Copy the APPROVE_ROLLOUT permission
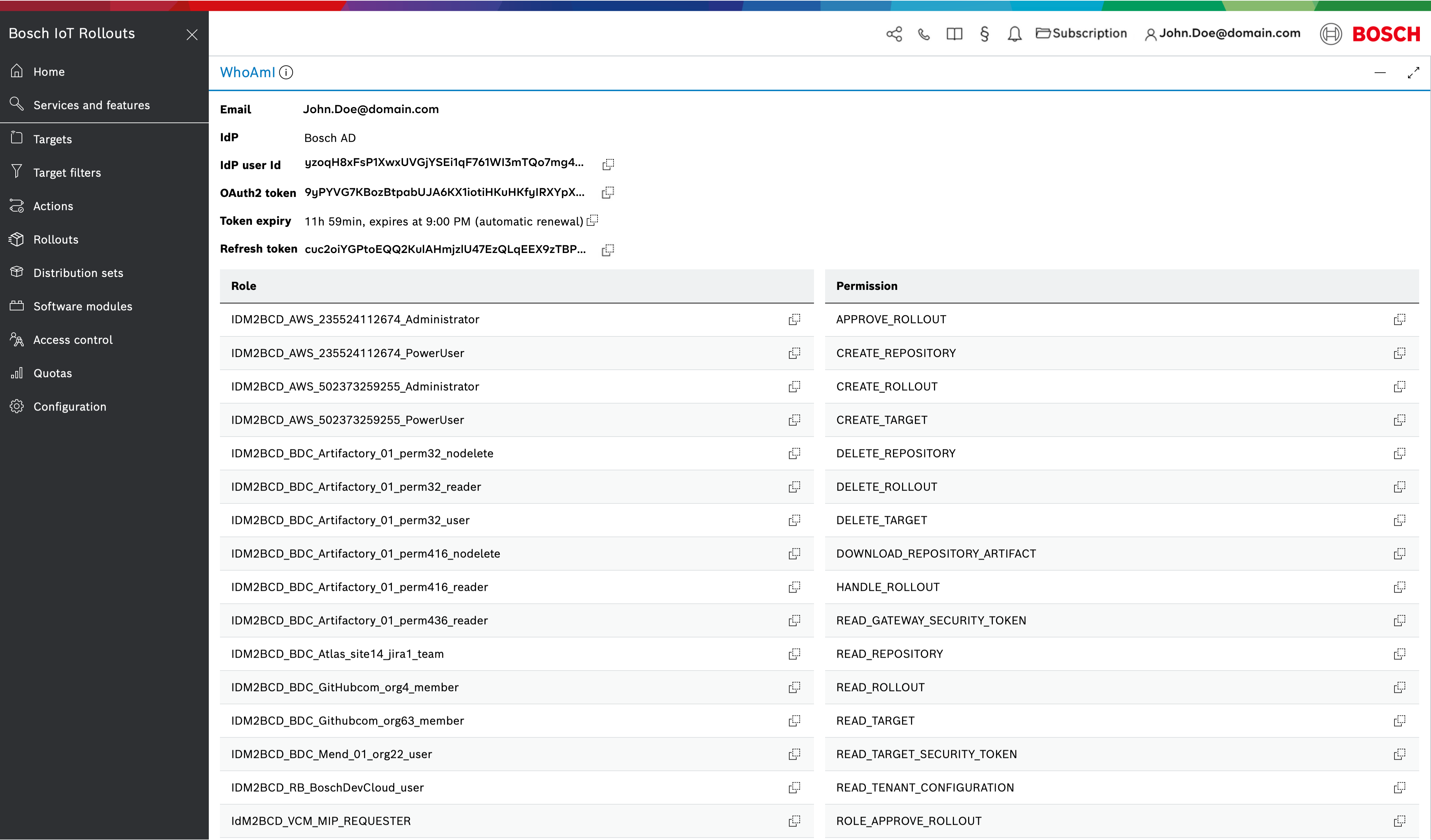 pos(1399,320)
